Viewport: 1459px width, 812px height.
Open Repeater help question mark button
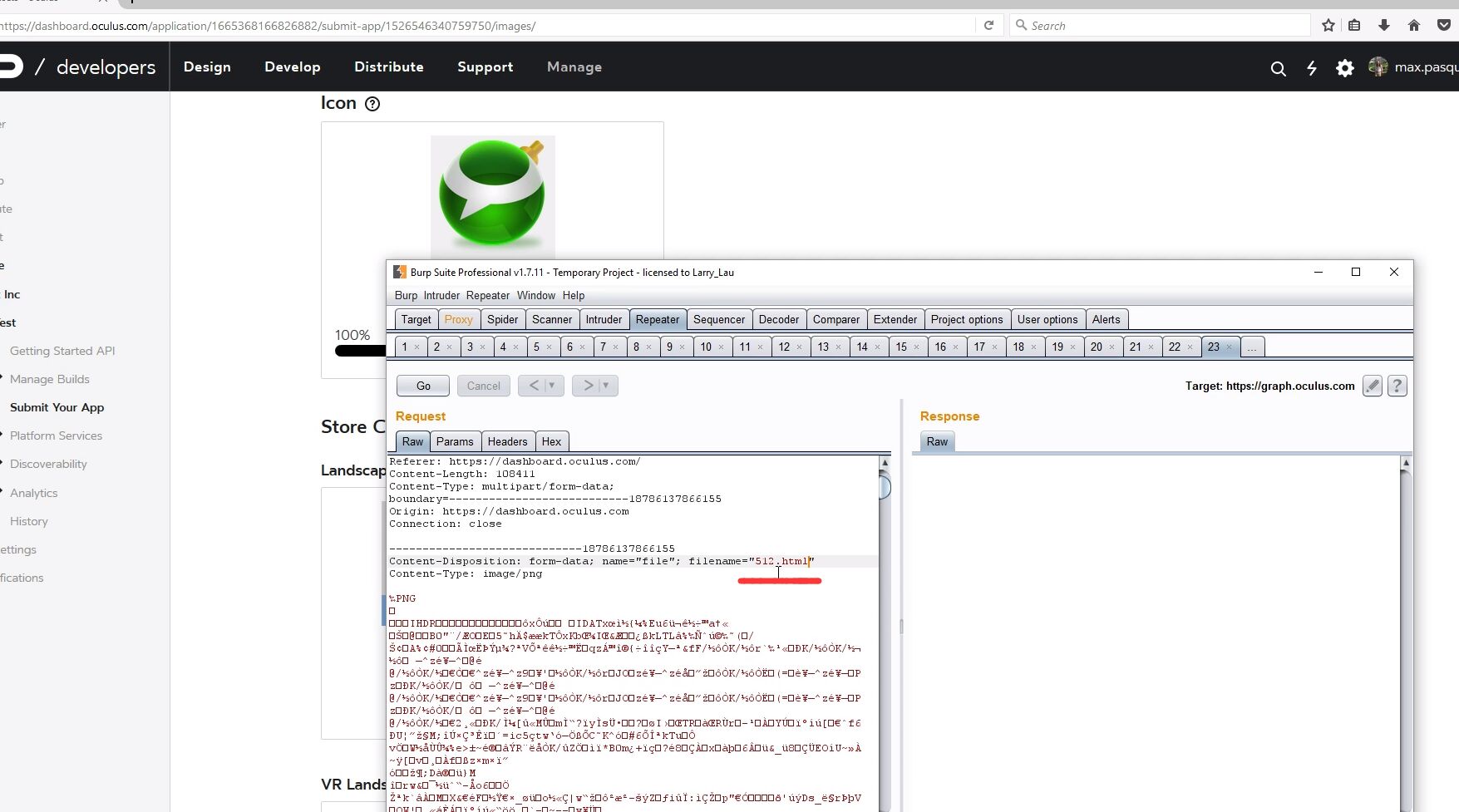click(x=1397, y=386)
